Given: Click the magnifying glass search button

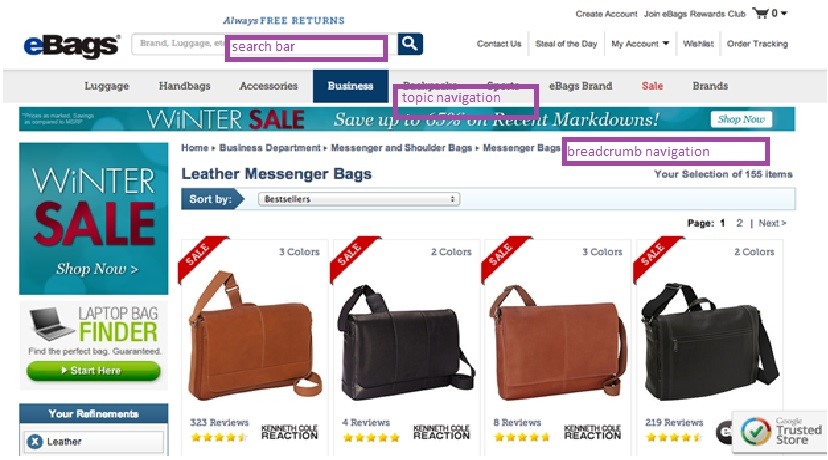Looking at the screenshot, I should (410, 44).
